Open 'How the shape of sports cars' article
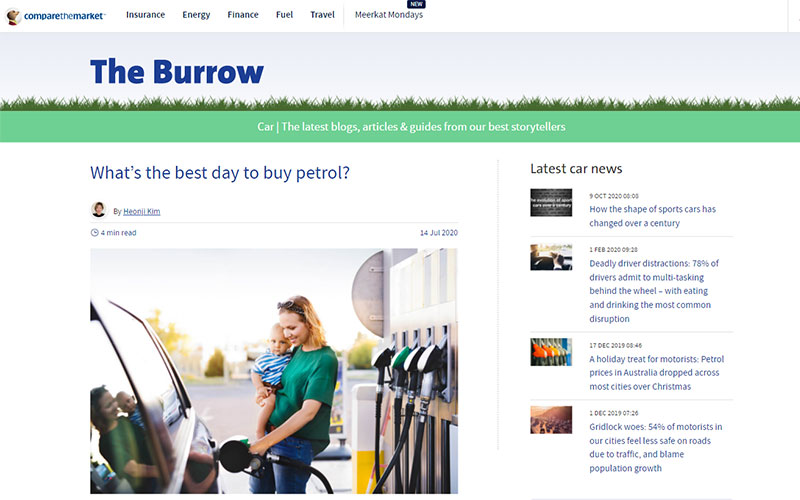This screenshot has height=500, width=800. (653, 216)
